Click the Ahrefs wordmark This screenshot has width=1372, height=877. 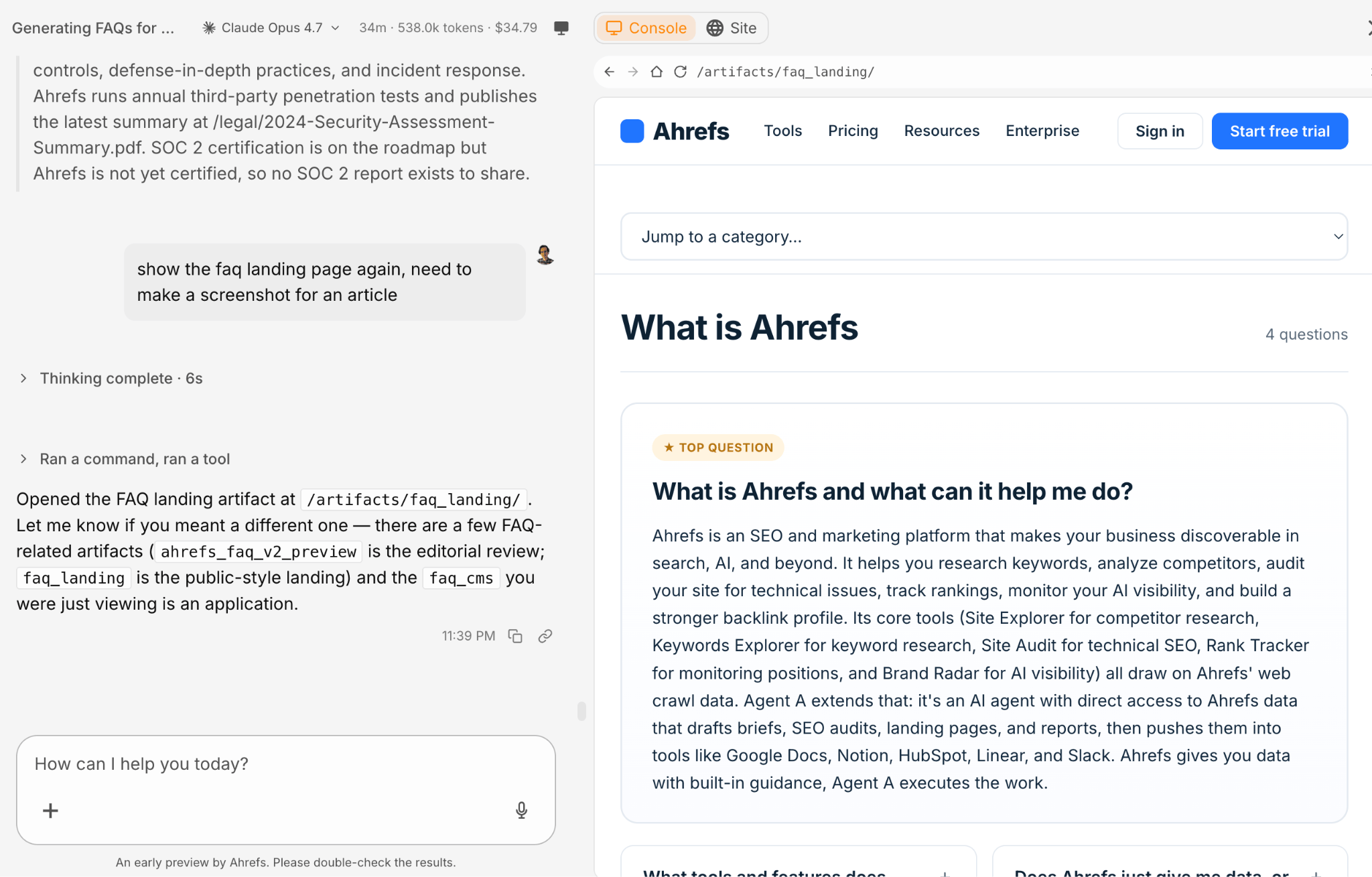691,131
